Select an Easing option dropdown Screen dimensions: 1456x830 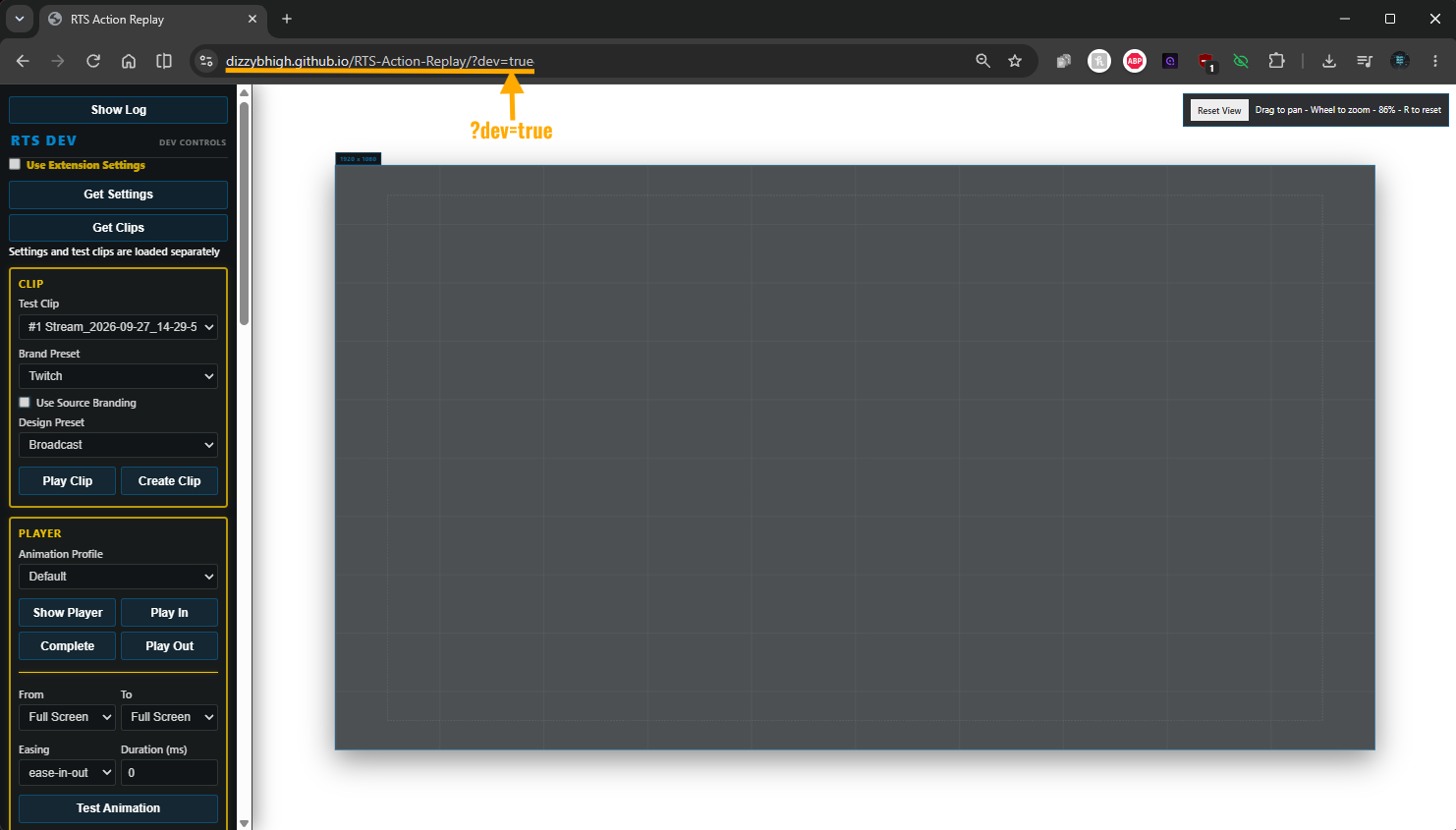pyautogui.click(x=67, y=773)
